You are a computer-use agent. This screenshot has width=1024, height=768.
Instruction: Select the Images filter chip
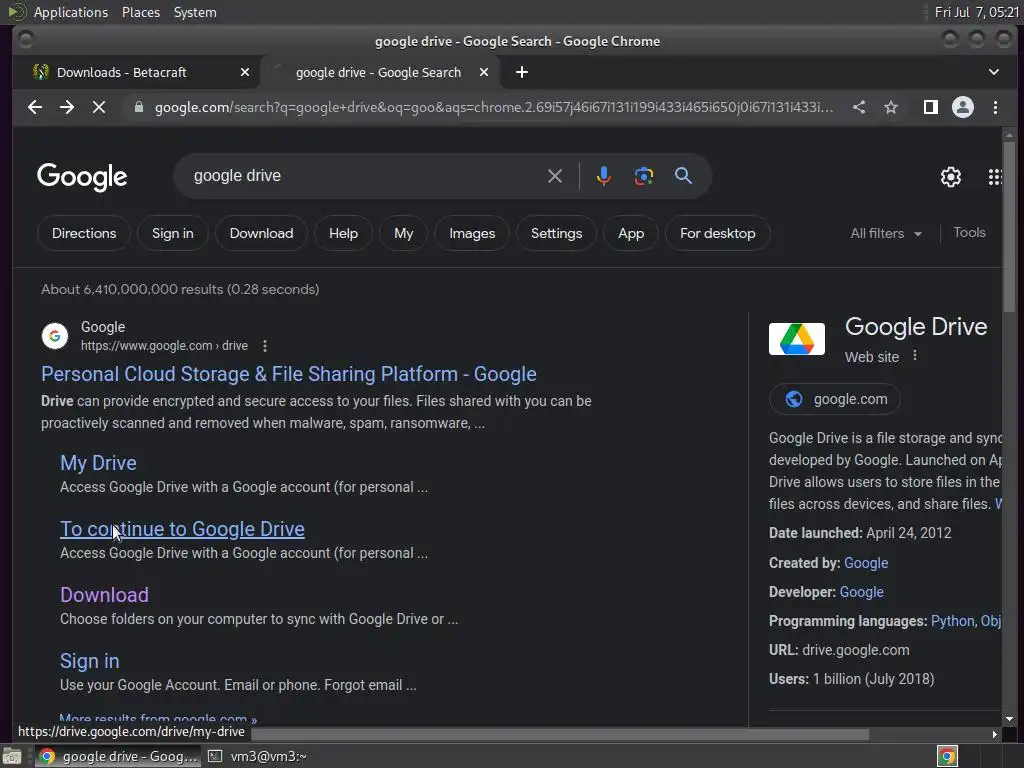472,233
